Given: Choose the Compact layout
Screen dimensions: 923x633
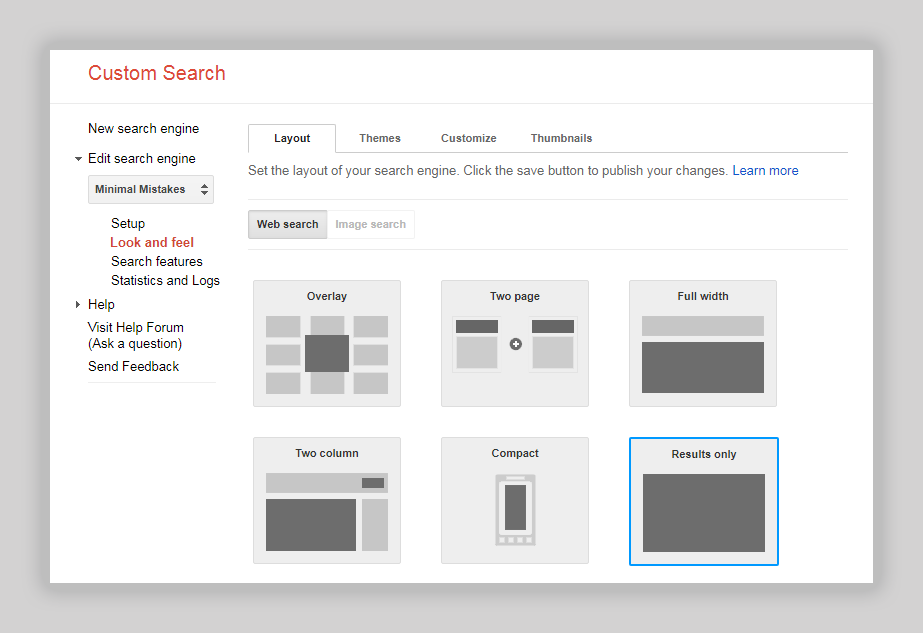Looking at the screenshot, I should click(514, 500).
